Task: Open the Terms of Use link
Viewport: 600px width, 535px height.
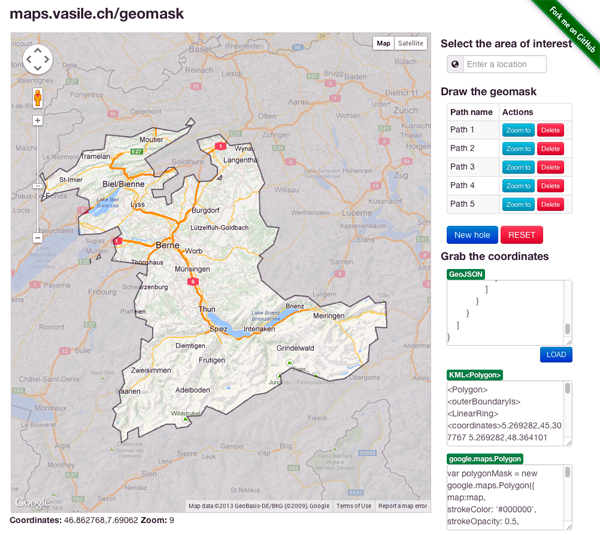Action: click(354, 506)
